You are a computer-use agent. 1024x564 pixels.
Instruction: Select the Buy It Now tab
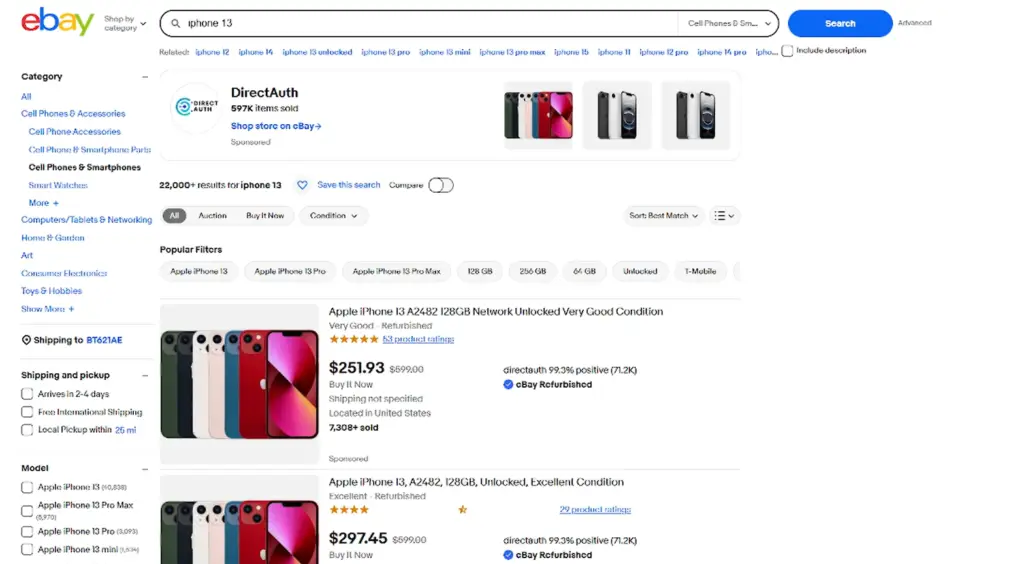[265, 216]
